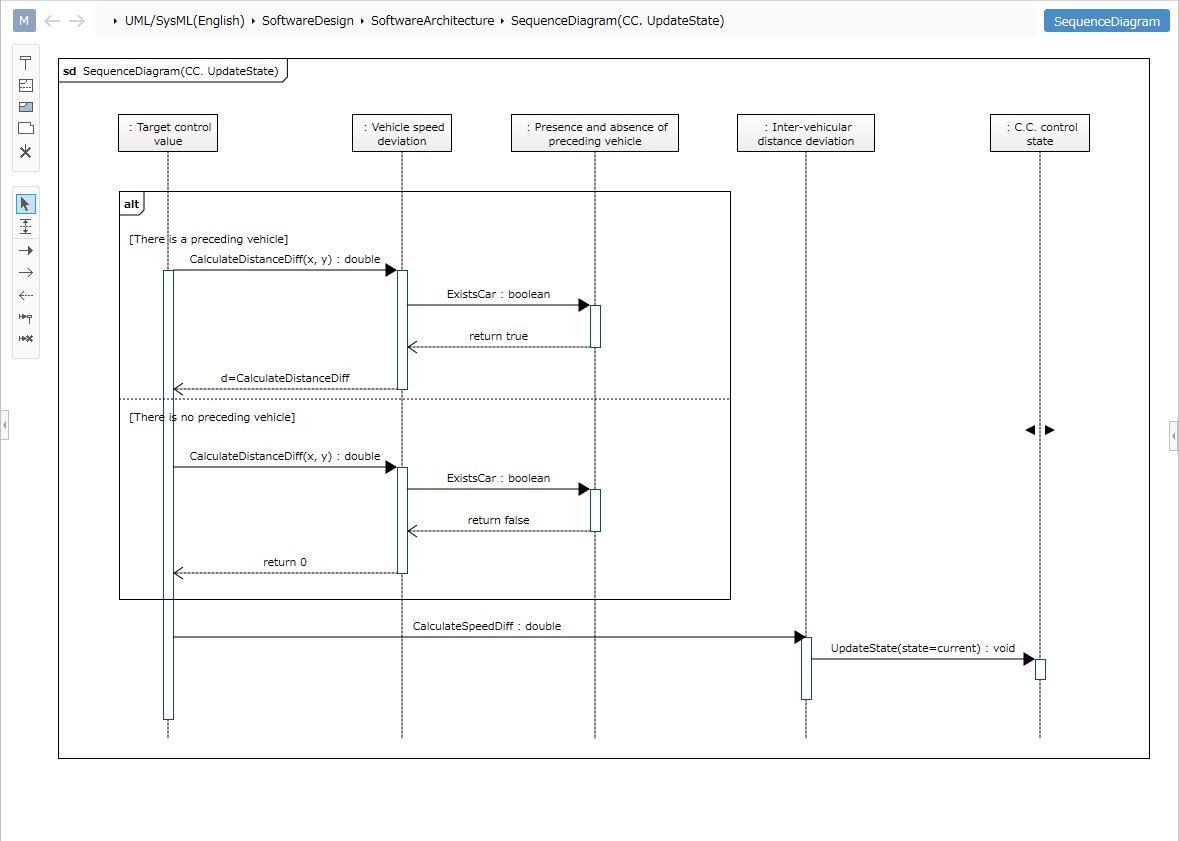1179x841 pixels.
Task: Open the SoftwareArchitecture breadcrumb
Action: click(x=432, y=21)
